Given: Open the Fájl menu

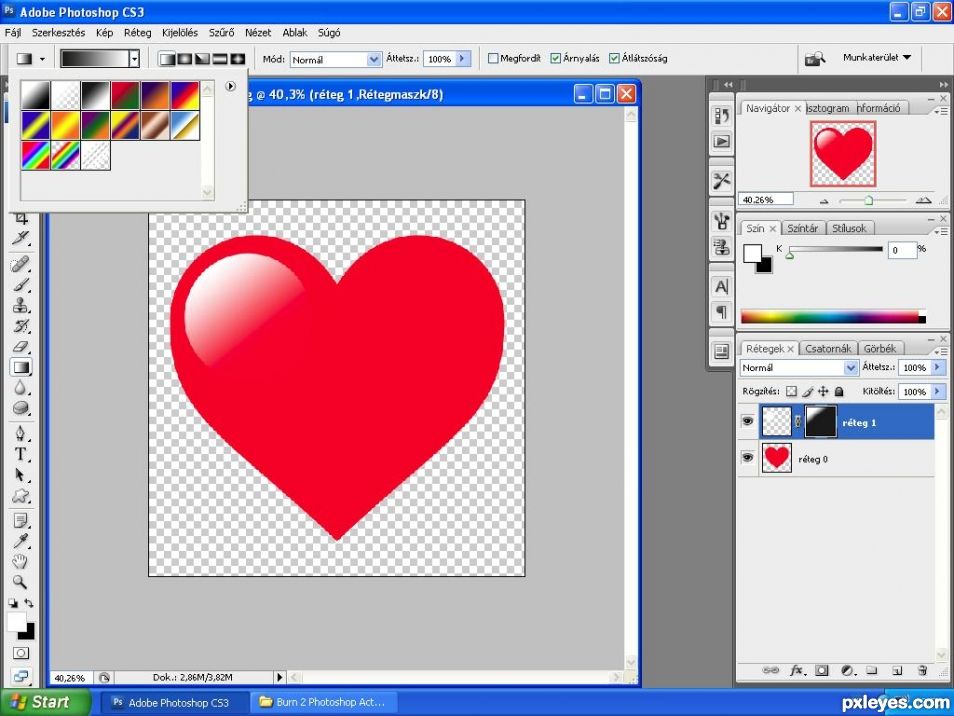Looking at the screenshot, I should [13, 33].
